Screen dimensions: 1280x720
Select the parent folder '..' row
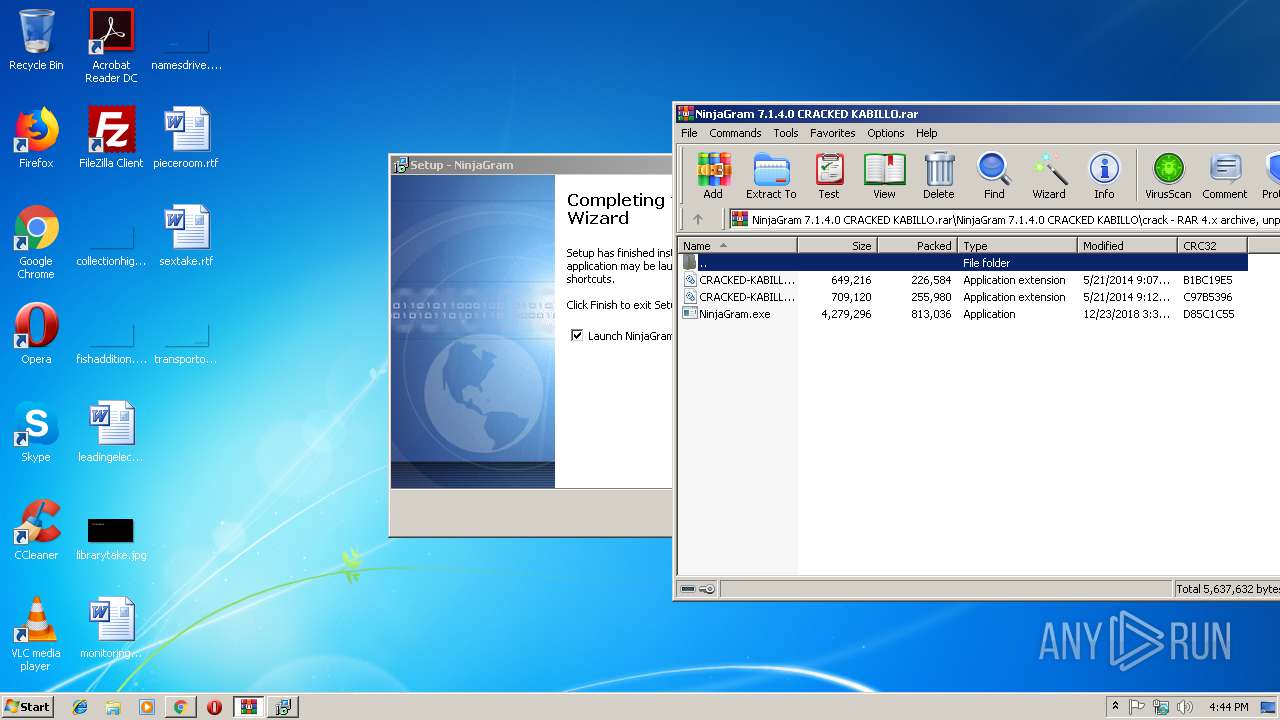tap(964, 263)
